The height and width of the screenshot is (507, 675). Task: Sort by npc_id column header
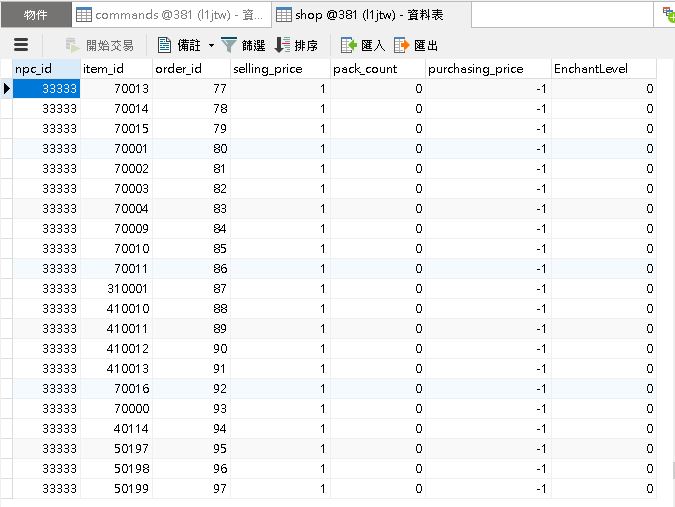(x=46, y=69)
